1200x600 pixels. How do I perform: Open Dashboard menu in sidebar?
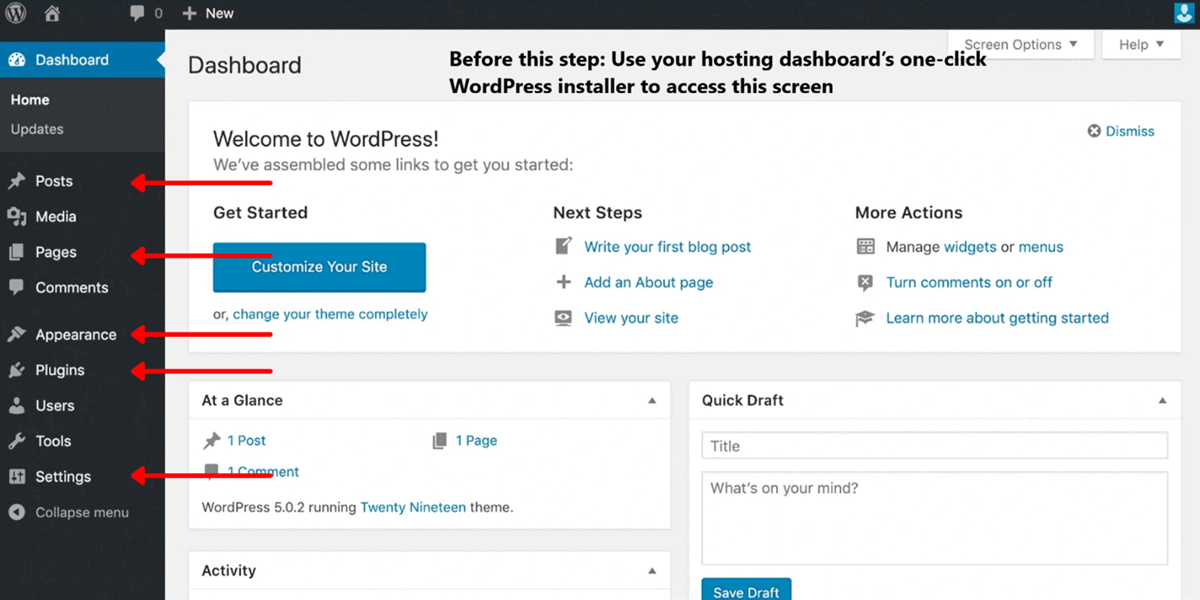82,60
